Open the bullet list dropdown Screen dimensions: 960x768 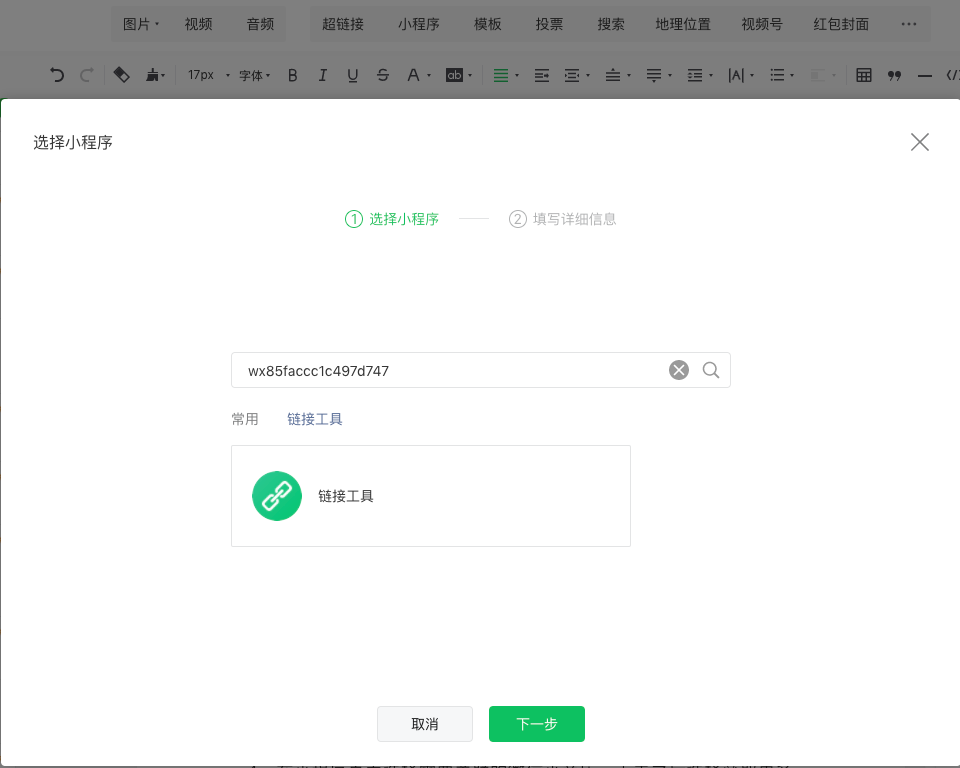pos(782,75)
